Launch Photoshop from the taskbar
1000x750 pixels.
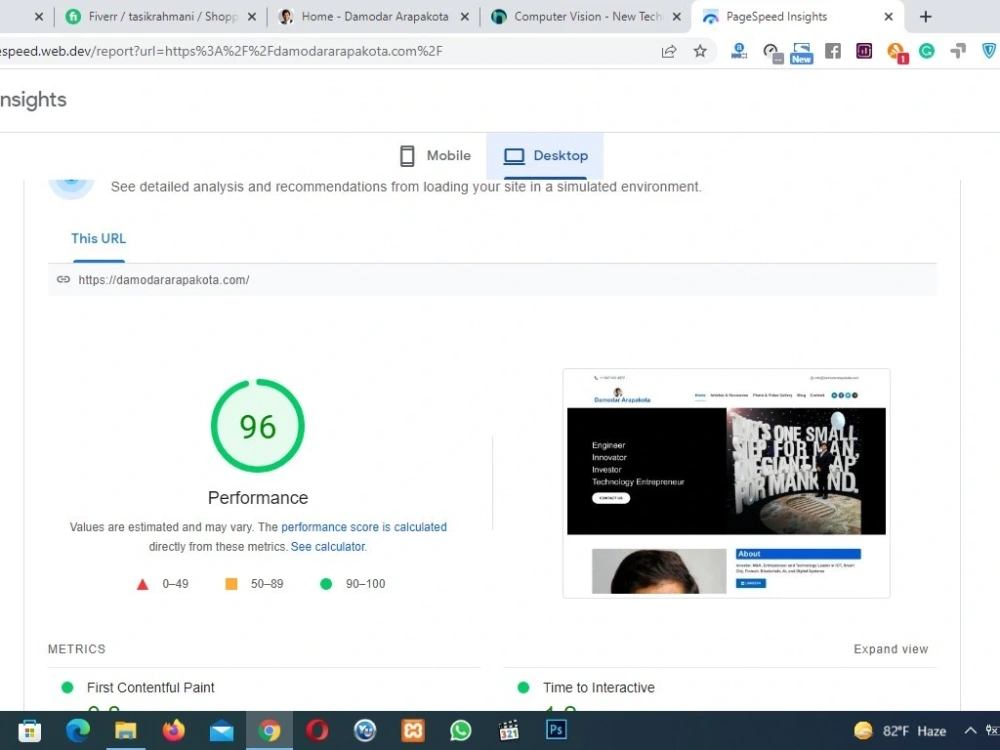click(x=556, y=731)
